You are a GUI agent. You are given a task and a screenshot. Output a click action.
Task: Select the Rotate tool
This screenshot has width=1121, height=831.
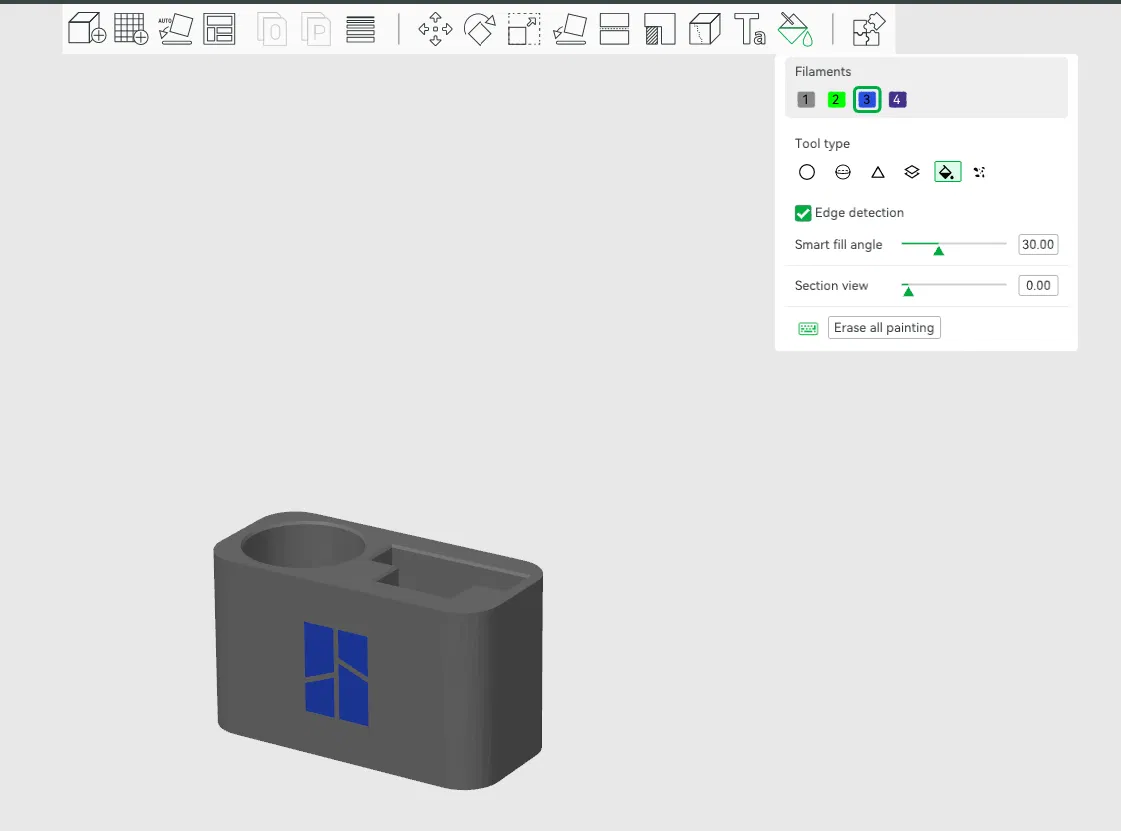480,29
